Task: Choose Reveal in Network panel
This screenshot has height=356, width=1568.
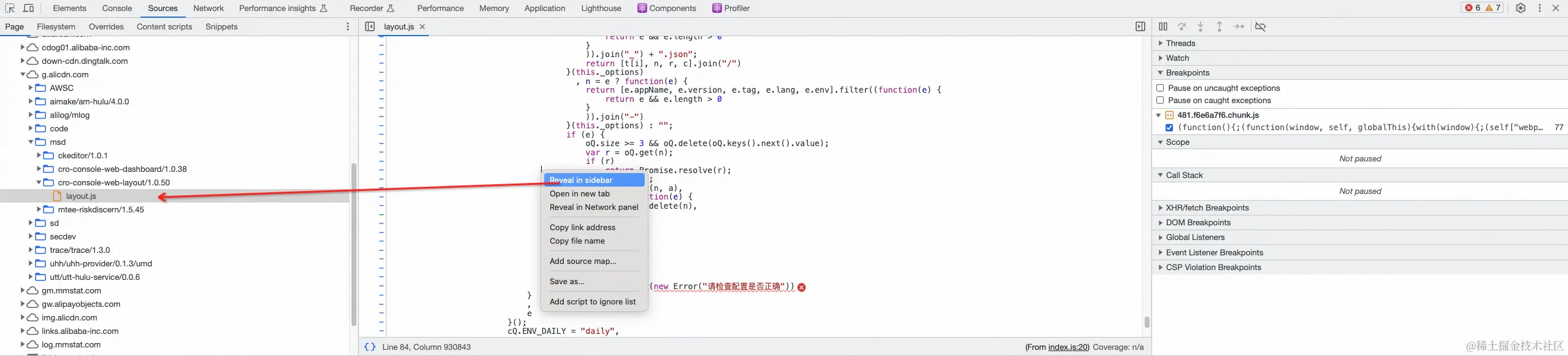Action: [x=594, y=207]
